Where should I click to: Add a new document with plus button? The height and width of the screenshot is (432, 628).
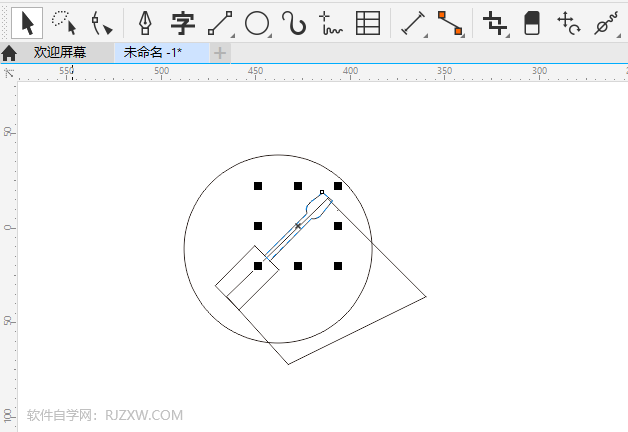[x=220, y=53]
